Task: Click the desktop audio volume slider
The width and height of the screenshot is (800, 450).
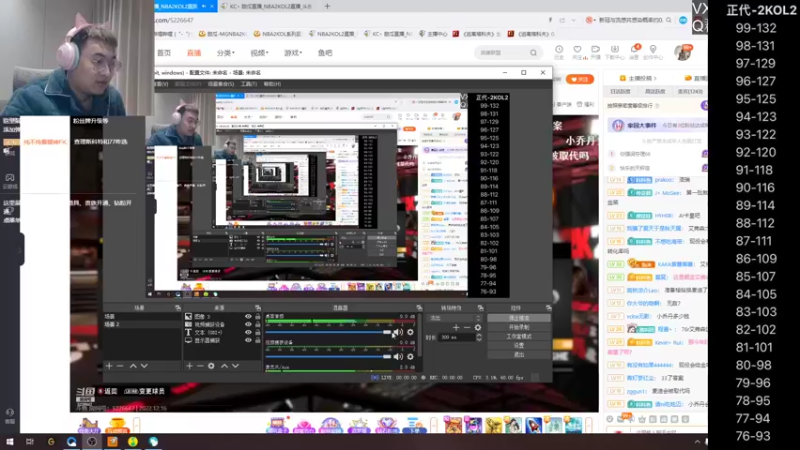Action: 328,332
